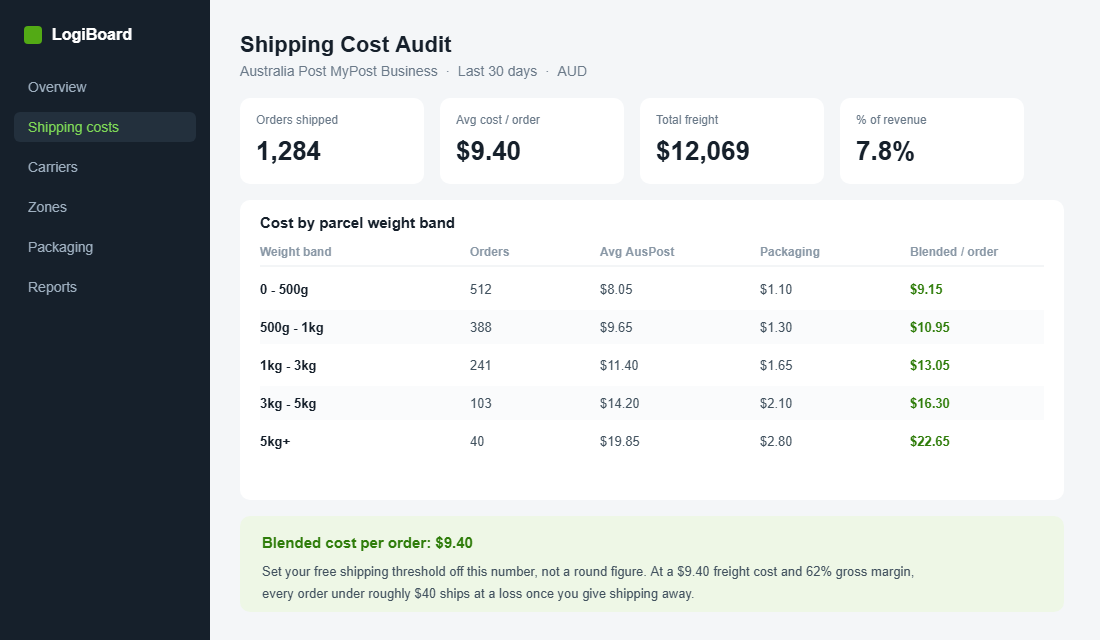Select the '0 - 500g' weight band row
The height and width of the screenshot is (640, 1100).
652,289
